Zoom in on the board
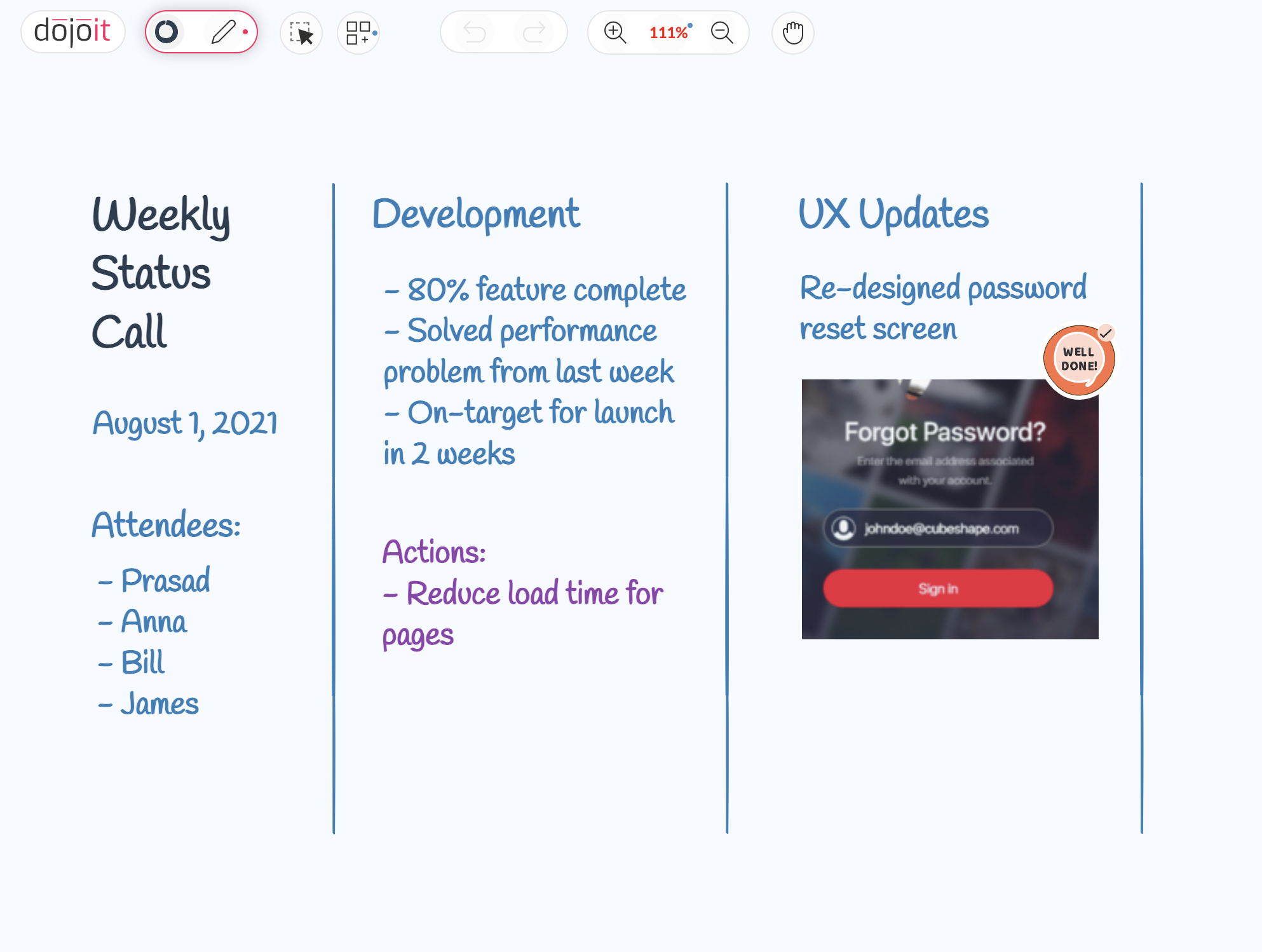Screen dimensions: 1262x952 pos(614,32)
